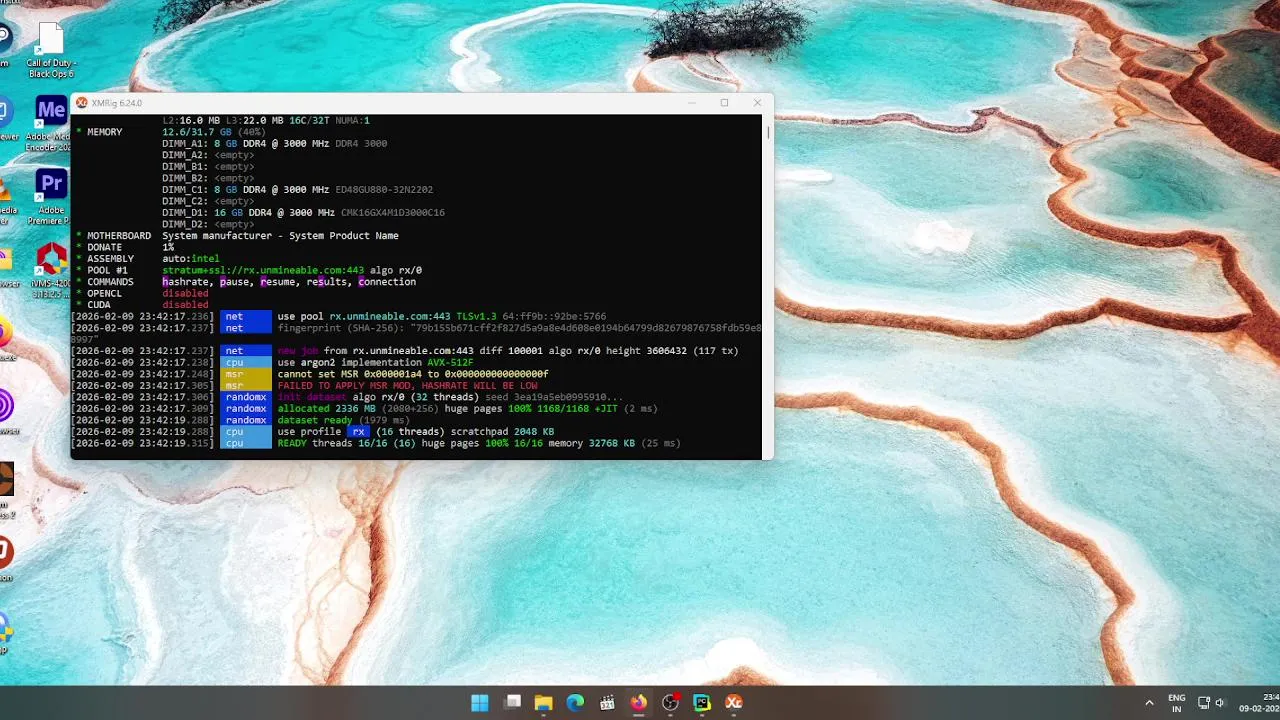This screenshot has height=720, width=1280.
Task: Click the resume command text
Action: [x=280, y=282]
